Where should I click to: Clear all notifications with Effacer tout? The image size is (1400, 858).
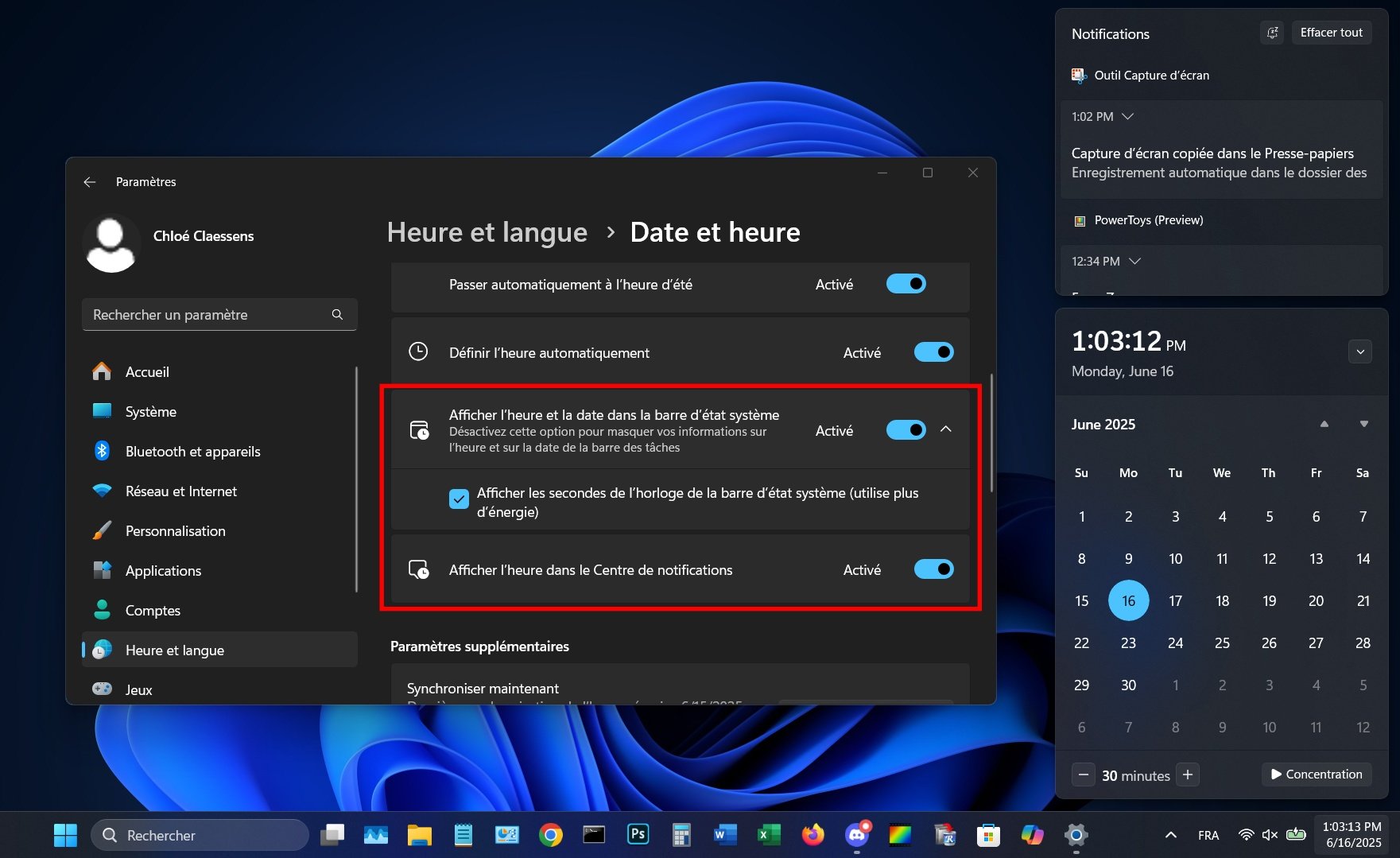[1331, 32]
